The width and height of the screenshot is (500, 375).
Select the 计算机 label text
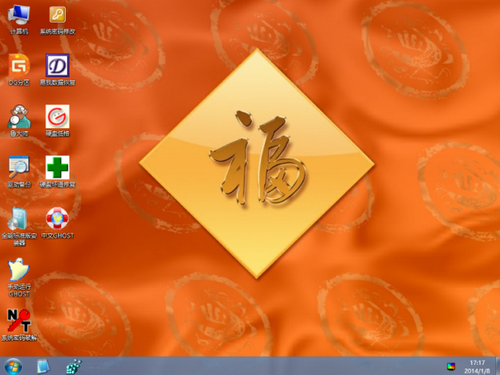19,32
